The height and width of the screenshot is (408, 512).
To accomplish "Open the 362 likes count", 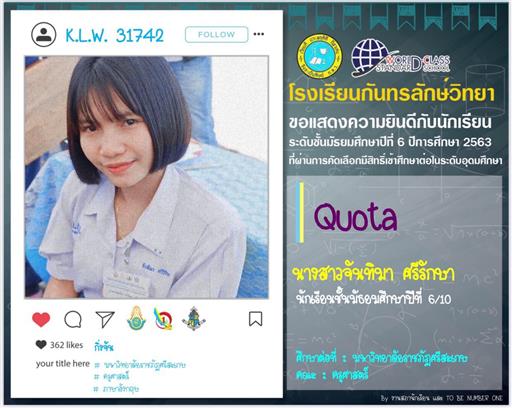I will click(66, 345).
